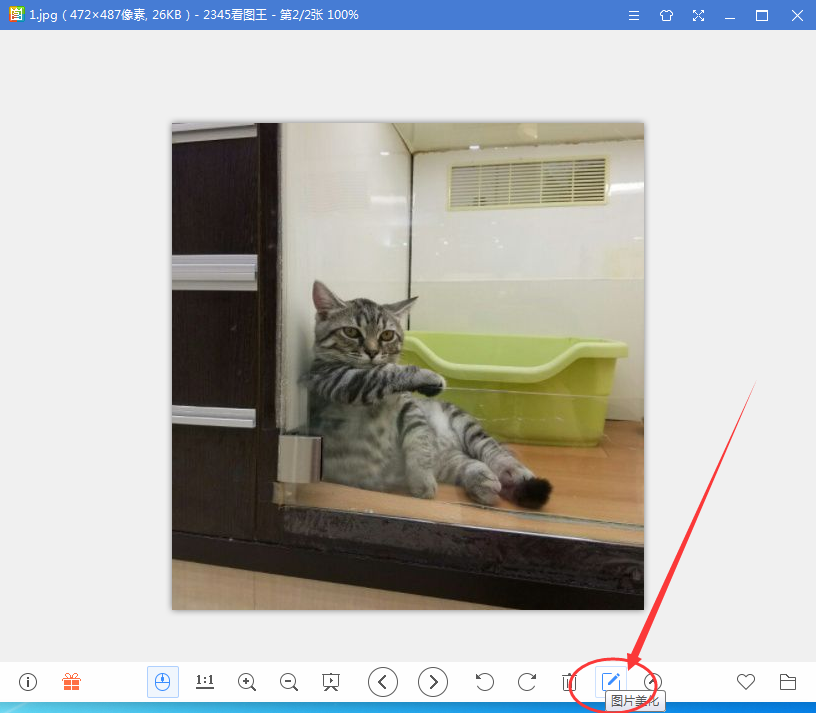The width and height of the screenshot is (816, 713).
Task: Rotate the image clockwise
Action: 527,682
